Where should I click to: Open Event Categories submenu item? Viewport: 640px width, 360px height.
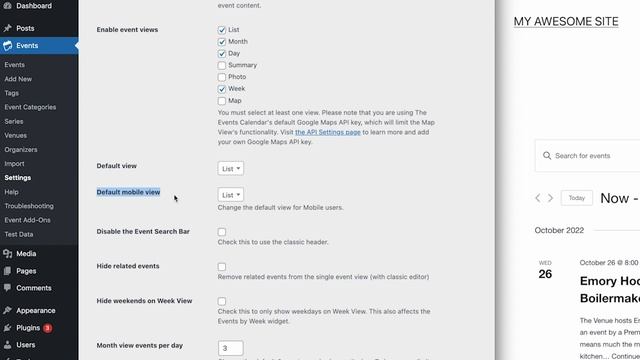(x=30, y=107)
